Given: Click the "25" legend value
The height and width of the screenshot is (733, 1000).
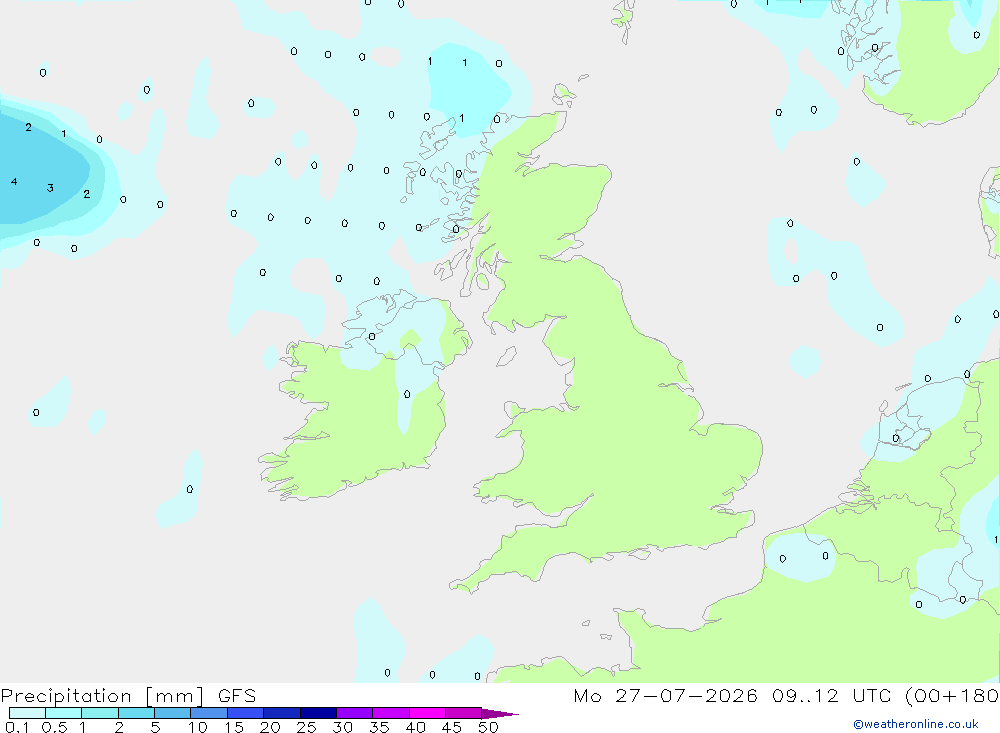Looking at the screenshot, I should (x=306, y=727).
